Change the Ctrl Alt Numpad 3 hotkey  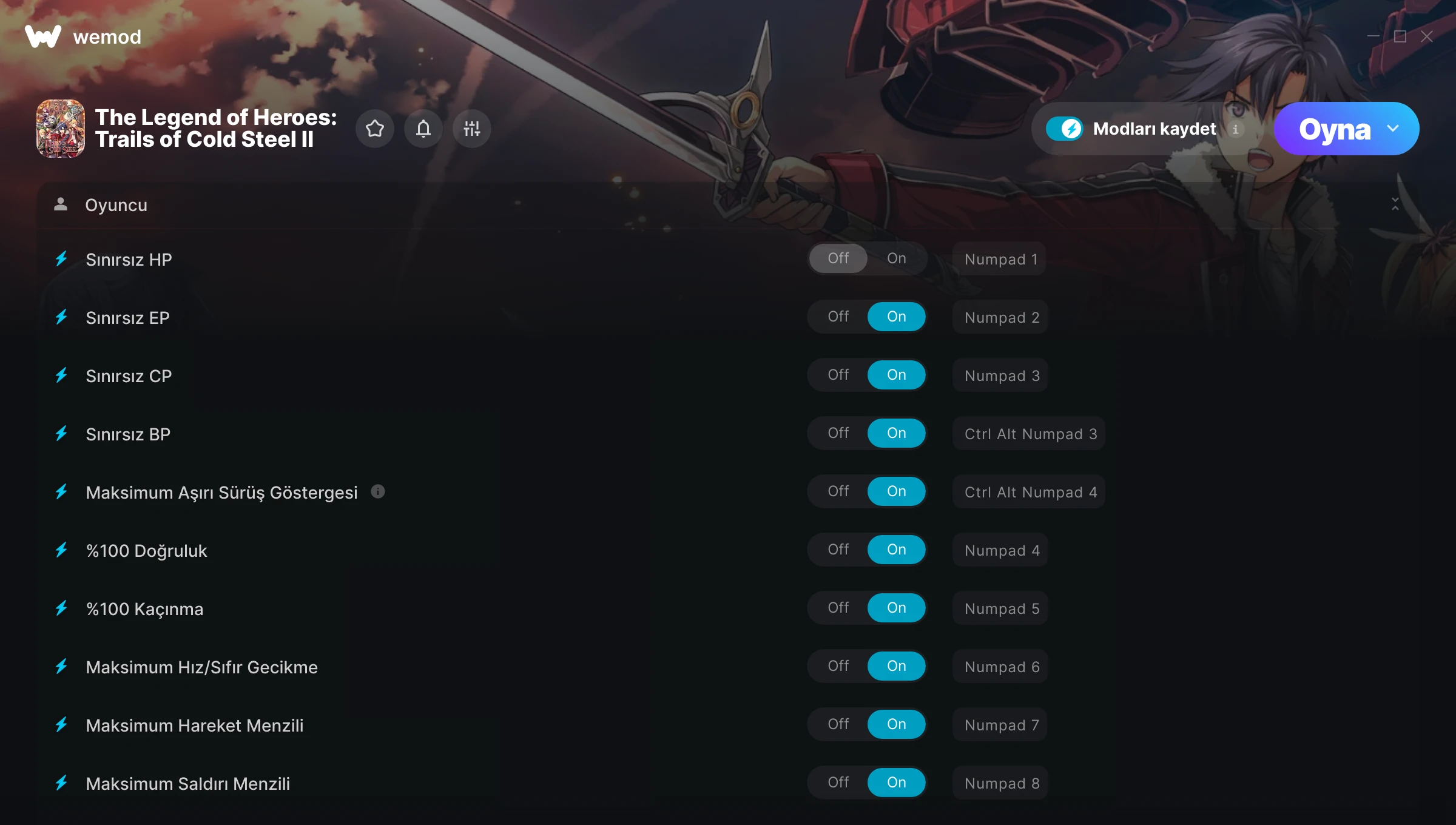1029,434
